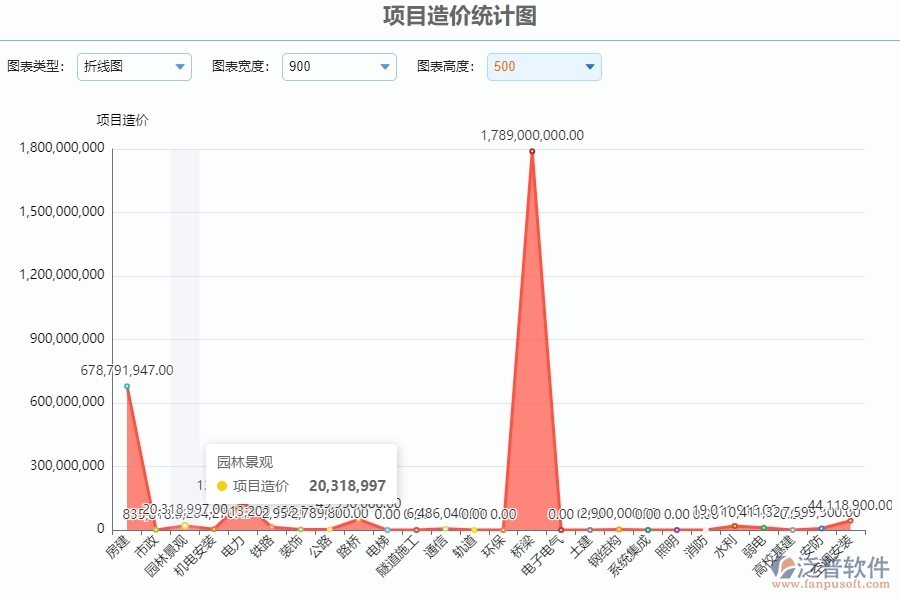Click the chart title 项目造价统计图
900x600 pixels.
tap(459, 17)
